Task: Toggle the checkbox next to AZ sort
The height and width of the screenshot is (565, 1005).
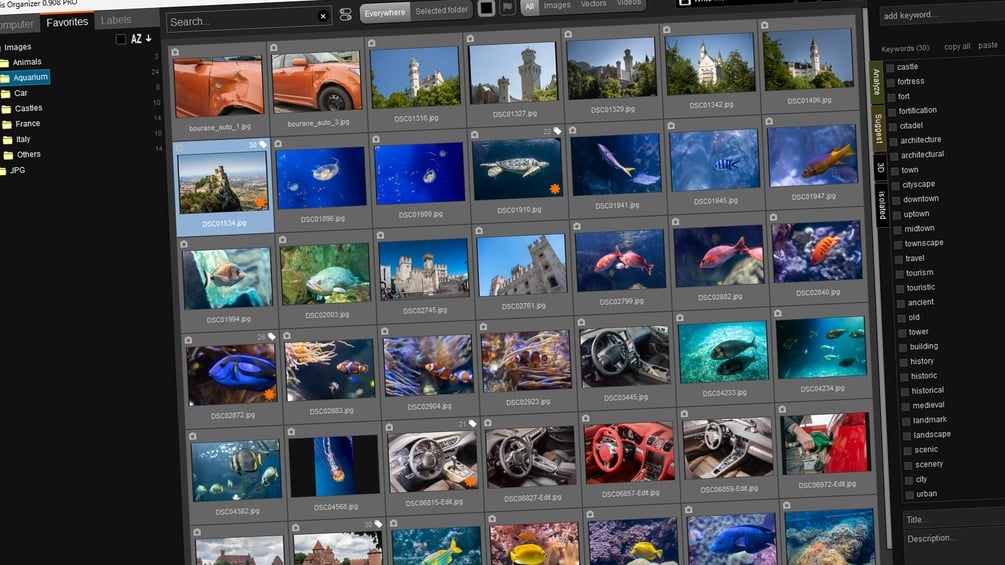Action: [x=120, y=39]
